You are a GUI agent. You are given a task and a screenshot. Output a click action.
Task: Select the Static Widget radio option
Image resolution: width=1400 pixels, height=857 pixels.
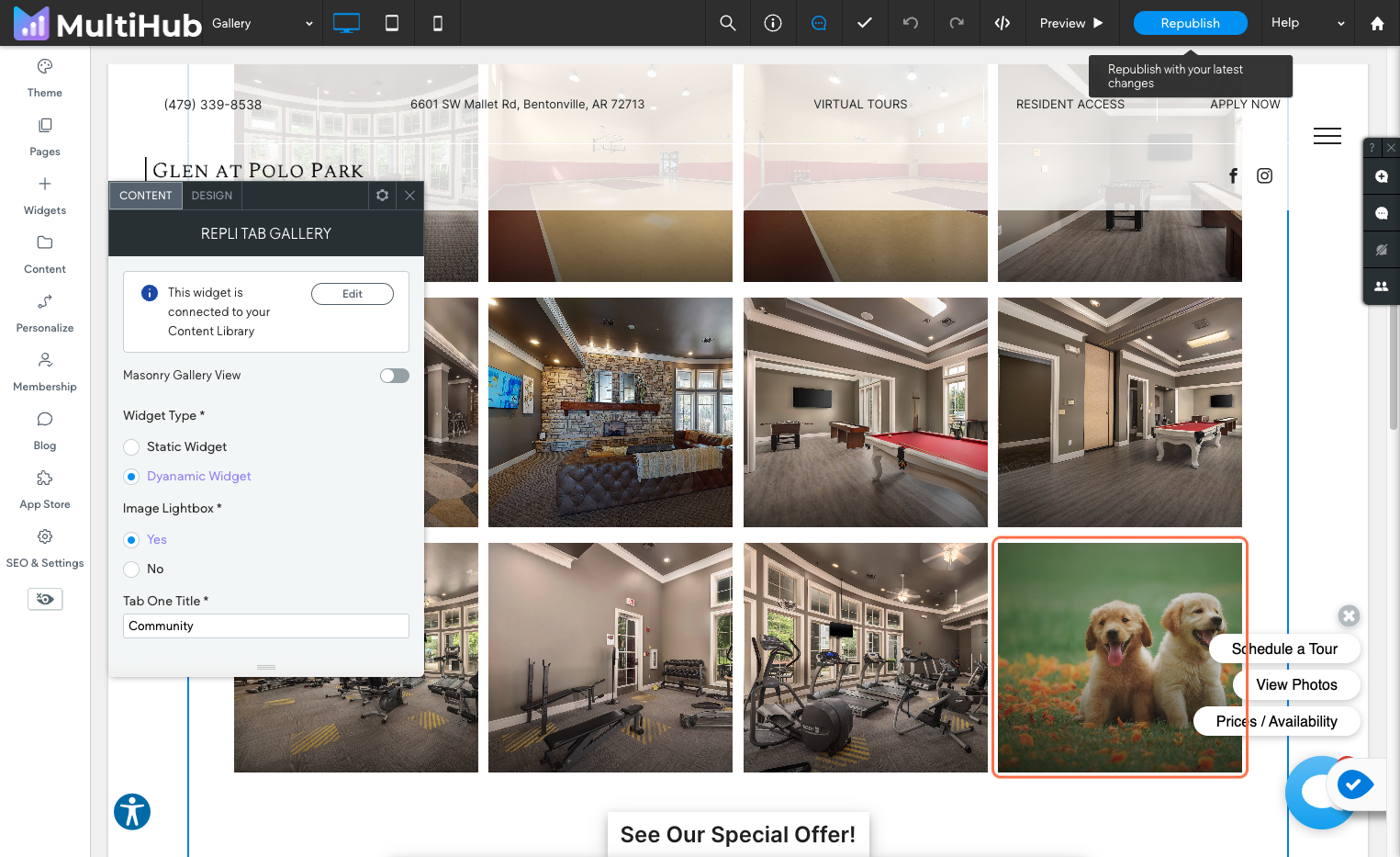pyautogui.click(x=131, y=447)
